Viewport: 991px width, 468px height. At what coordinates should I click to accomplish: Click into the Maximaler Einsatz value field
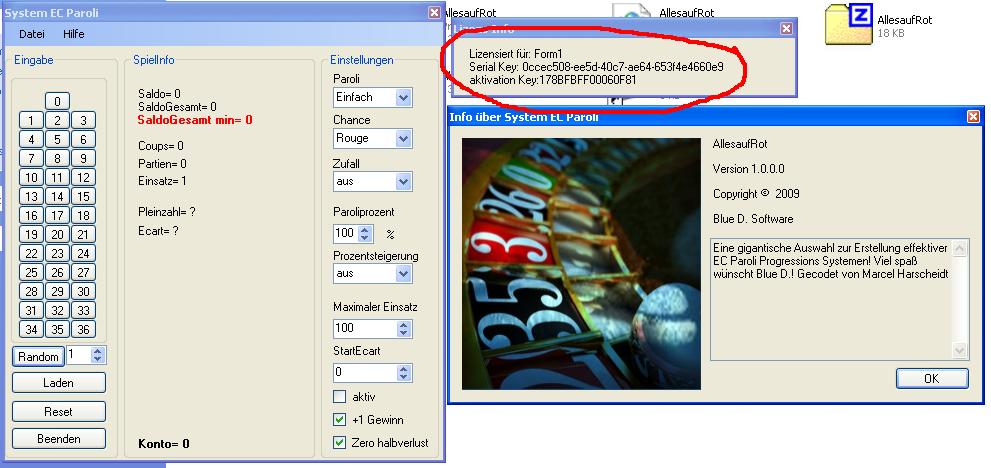pos(365,328)
